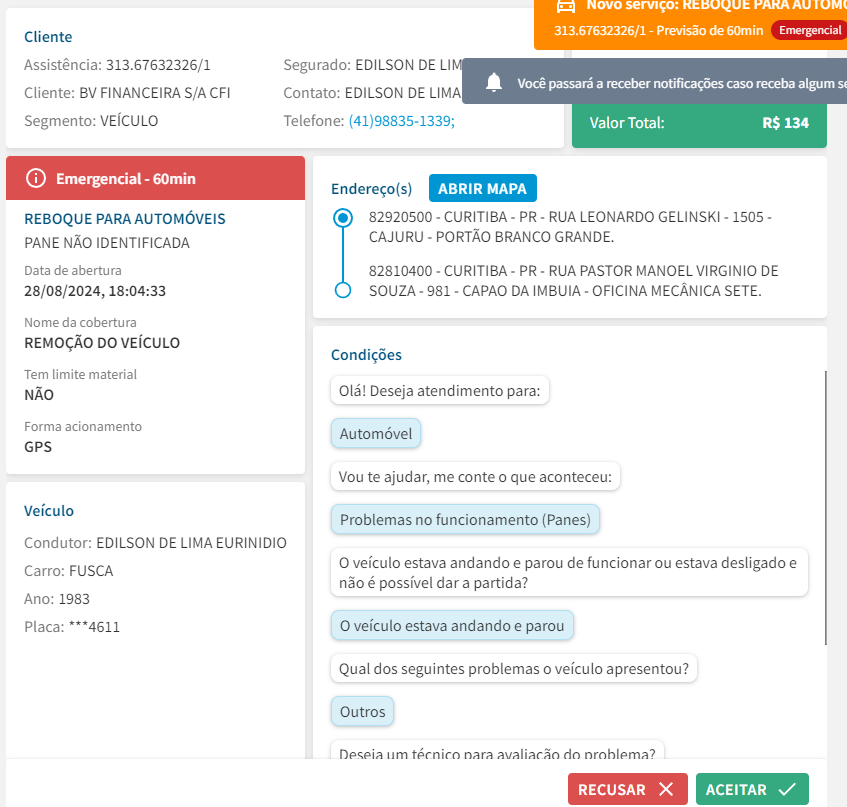Click the hollow destination marker on the route
This screenshot has height=807, width=847.
click(x=343, y=290)
